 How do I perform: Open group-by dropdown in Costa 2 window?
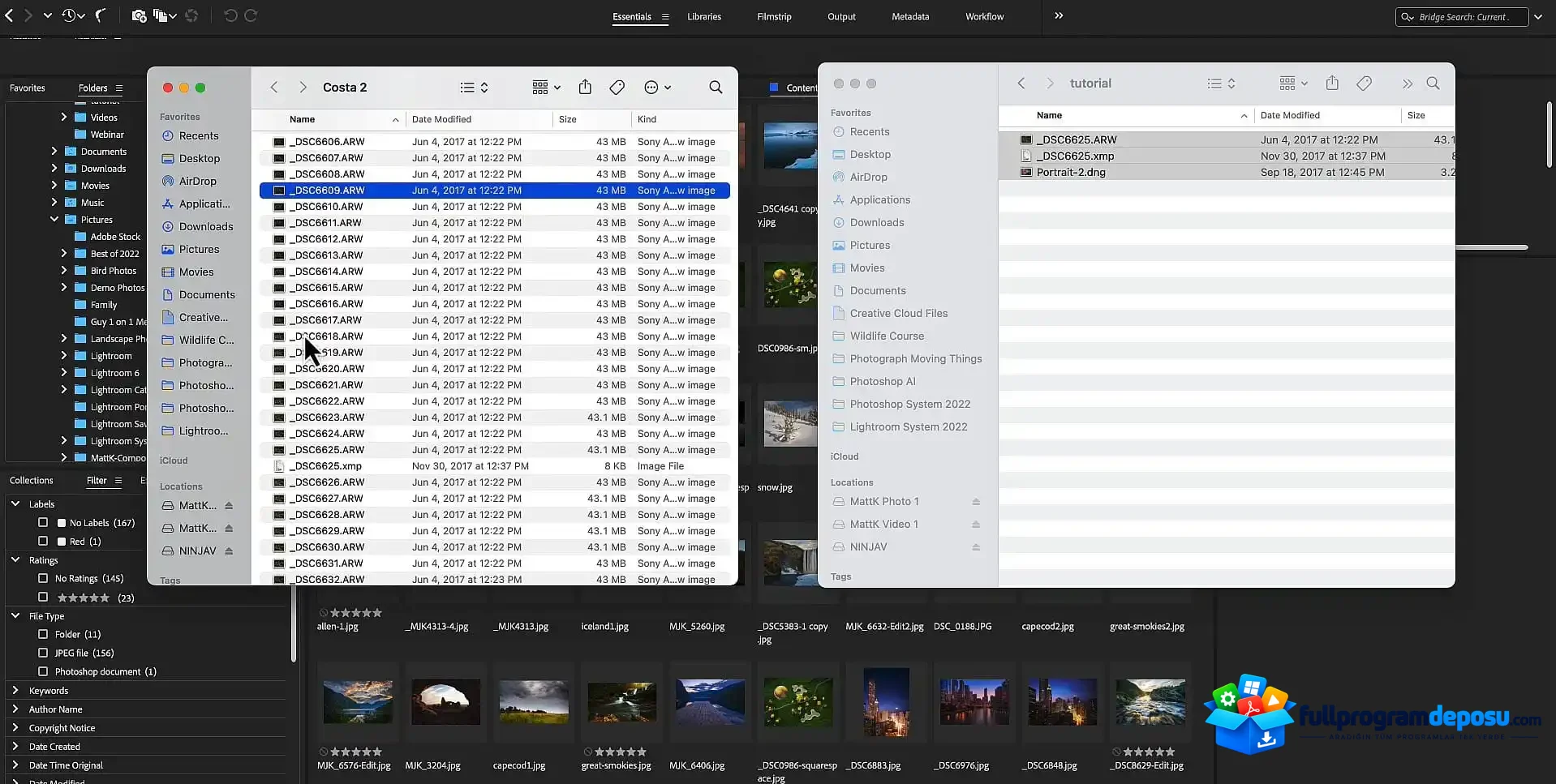[546, 87]
